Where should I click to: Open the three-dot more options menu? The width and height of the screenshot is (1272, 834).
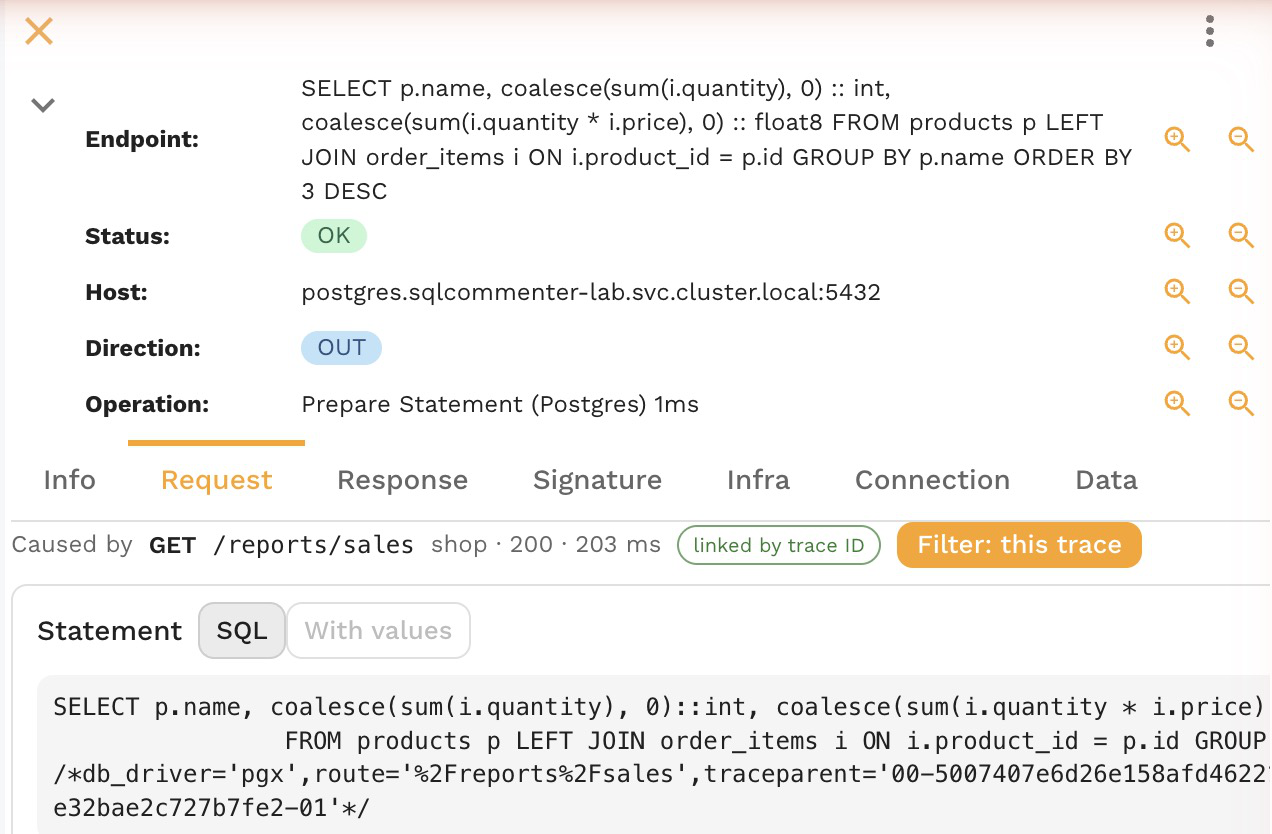[x=1210, y=31]
